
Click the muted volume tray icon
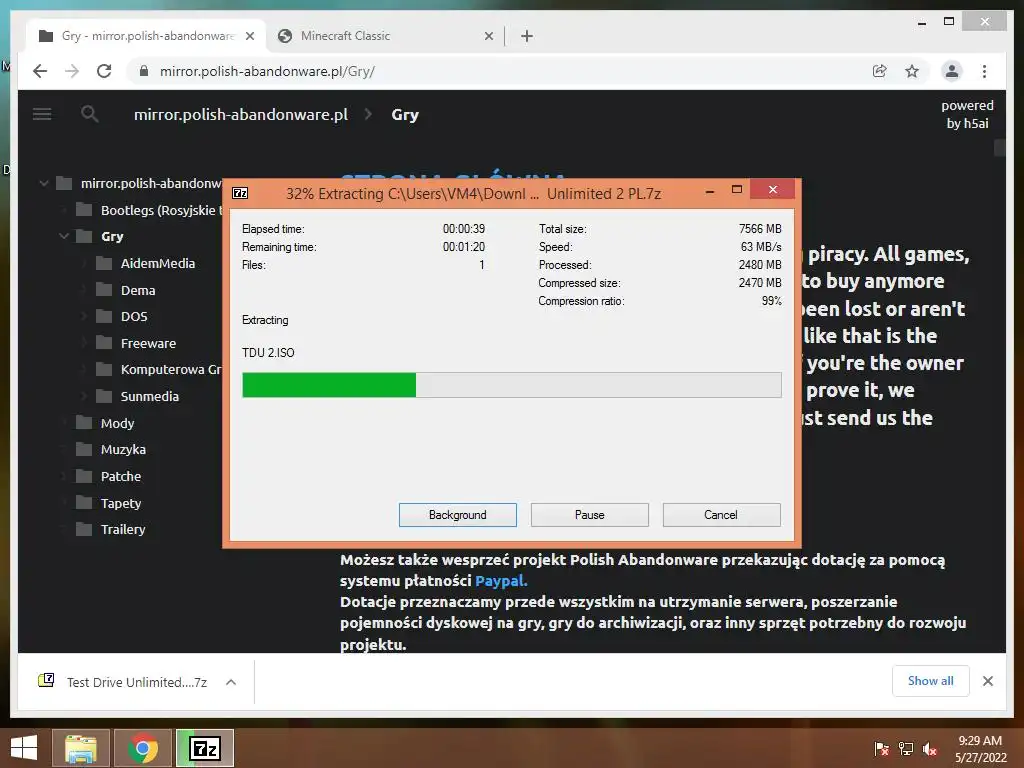coord(929,749)
